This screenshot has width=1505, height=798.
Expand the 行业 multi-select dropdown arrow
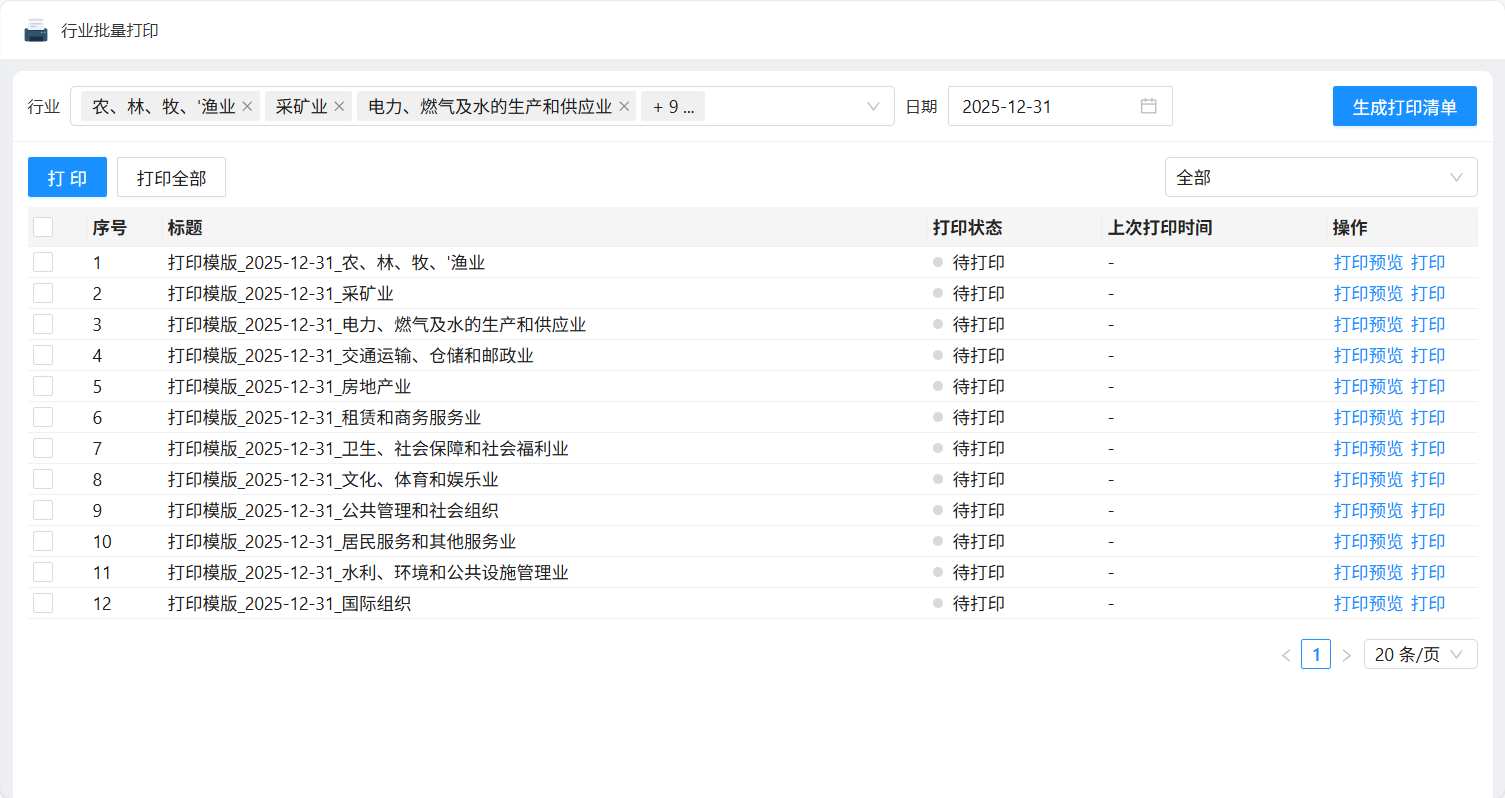(x=873, y=106)
